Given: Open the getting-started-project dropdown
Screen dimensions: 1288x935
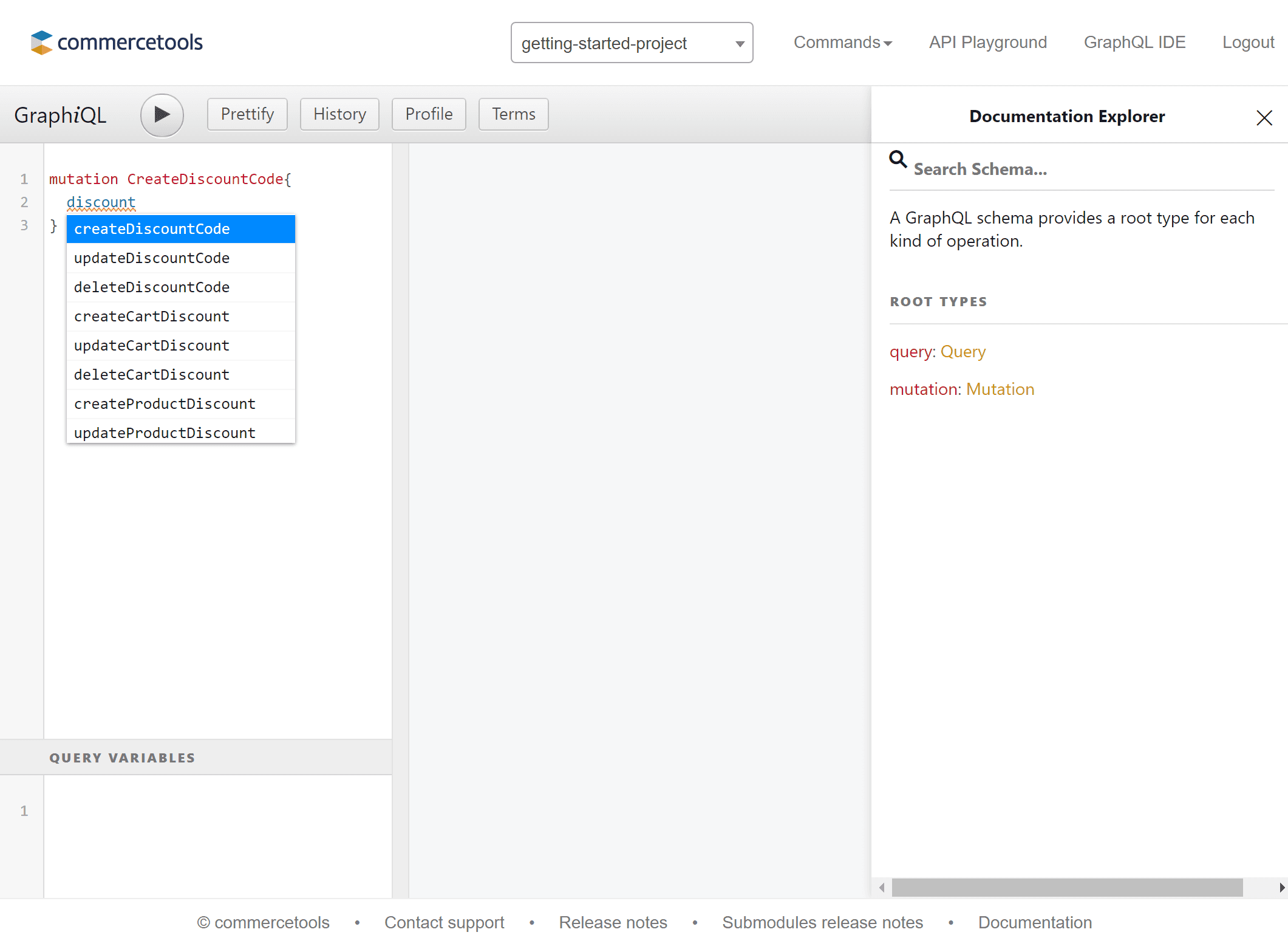Looking at the screenshot, I should (x=632, y=43).
